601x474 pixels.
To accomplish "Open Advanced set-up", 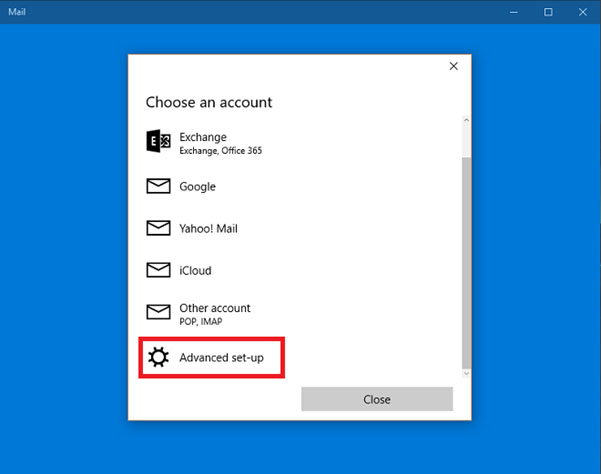I will [212, 358].
